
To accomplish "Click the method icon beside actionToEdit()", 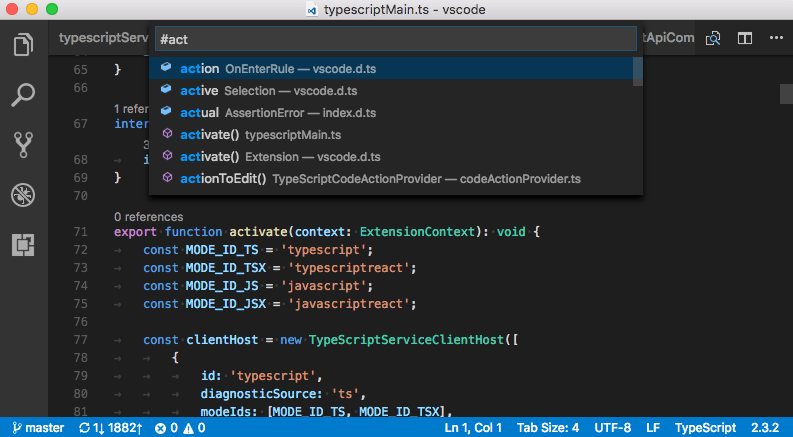I will 167,178.
